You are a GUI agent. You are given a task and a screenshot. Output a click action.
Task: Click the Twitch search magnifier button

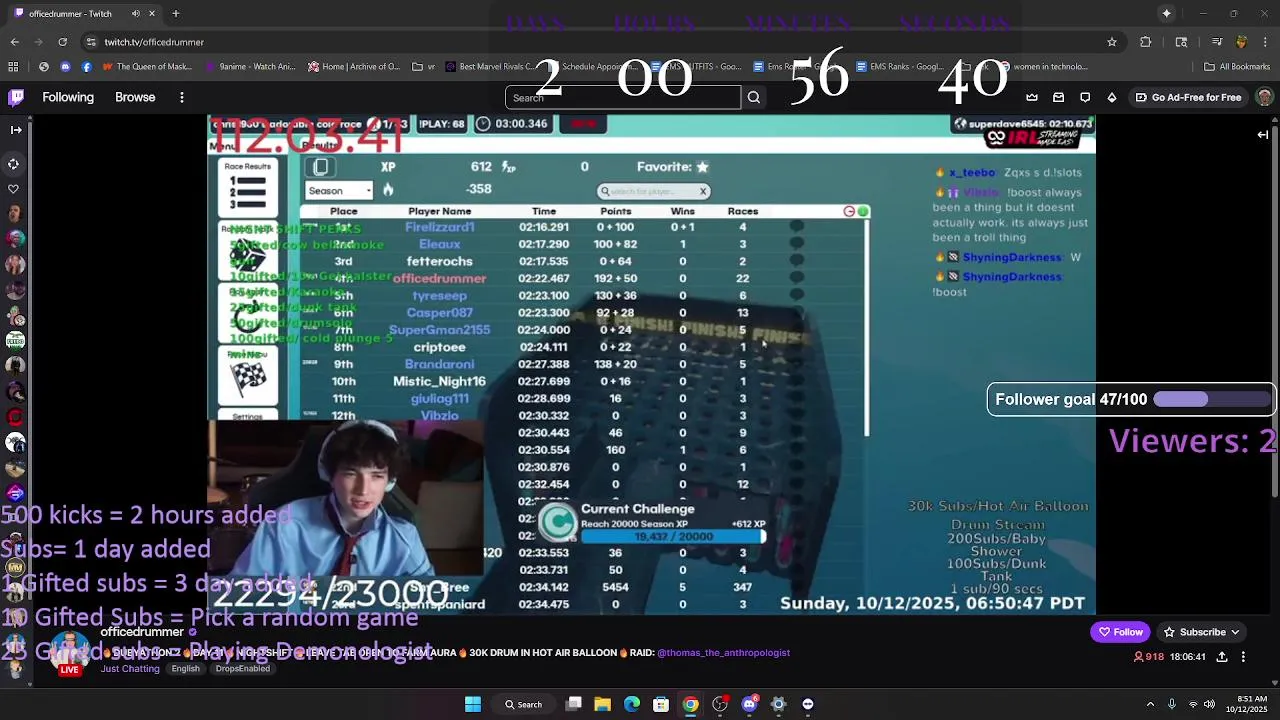754,97
